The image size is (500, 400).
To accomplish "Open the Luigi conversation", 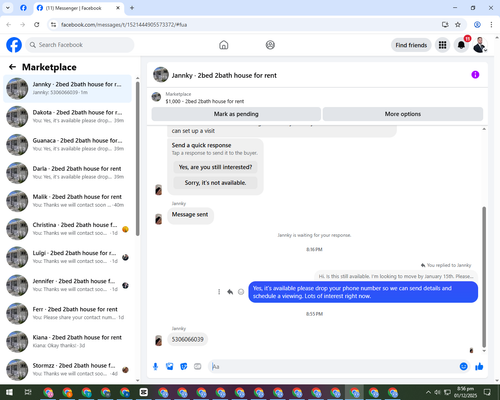I will coord(67,257).
